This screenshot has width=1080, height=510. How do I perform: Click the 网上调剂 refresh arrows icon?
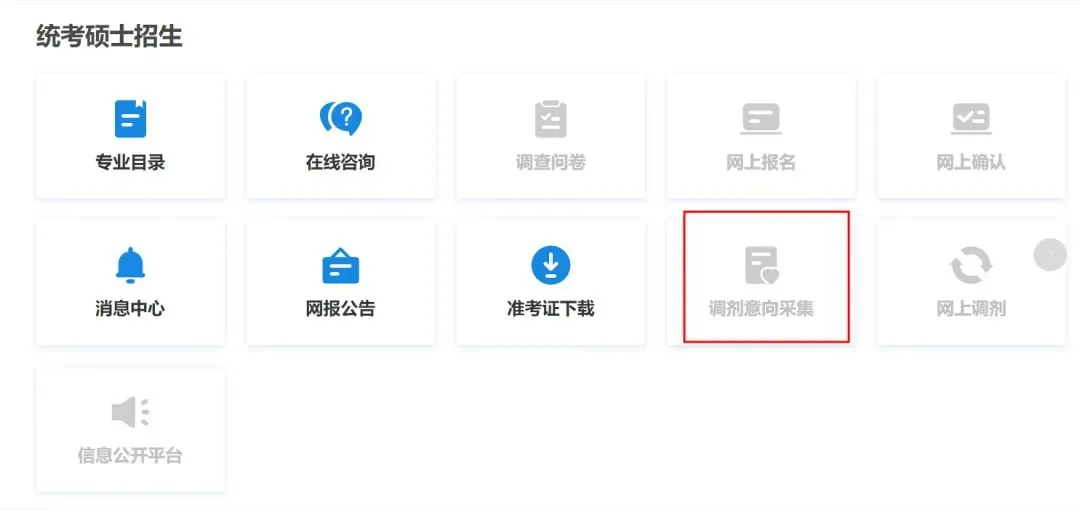[970, 265]
